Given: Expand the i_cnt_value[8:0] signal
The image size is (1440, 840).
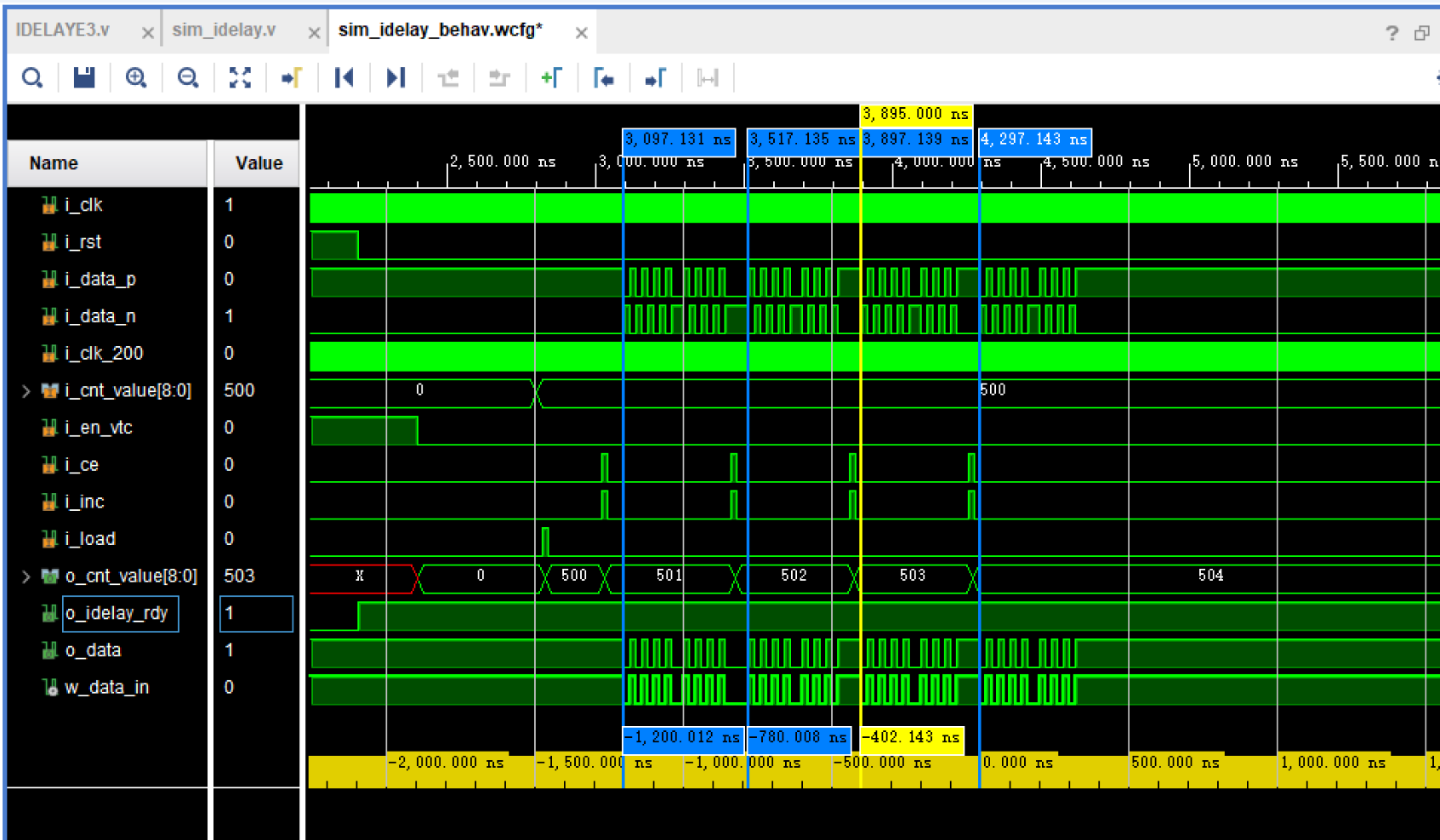Looking at the screenshot, I should [26, 390].
